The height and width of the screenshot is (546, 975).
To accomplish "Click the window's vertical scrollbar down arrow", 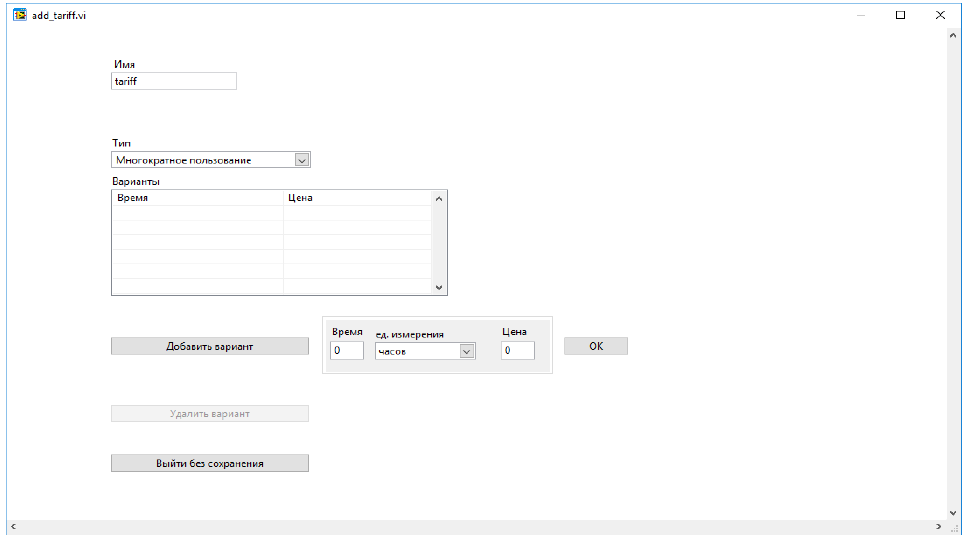I will [x=952, y=512].
